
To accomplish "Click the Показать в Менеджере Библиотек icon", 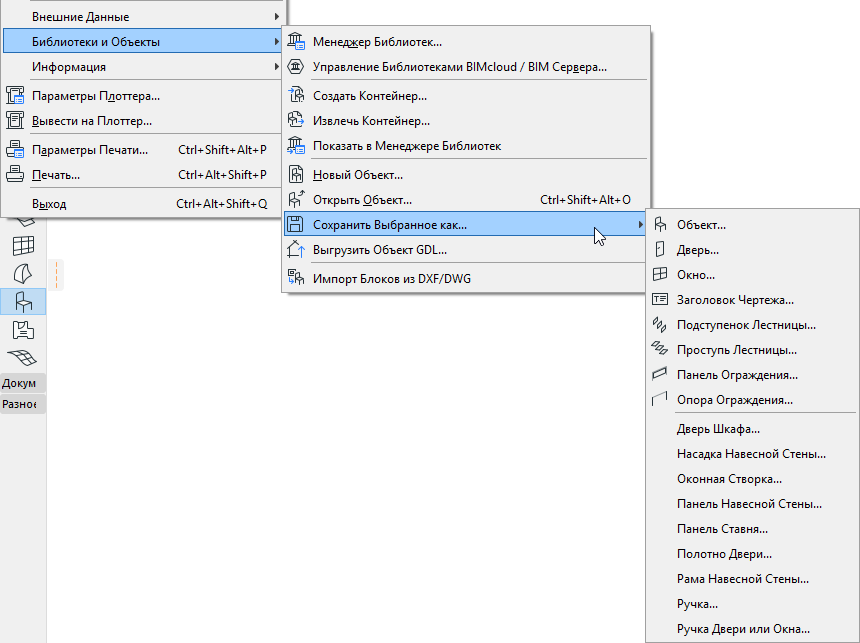I will 296,146.
